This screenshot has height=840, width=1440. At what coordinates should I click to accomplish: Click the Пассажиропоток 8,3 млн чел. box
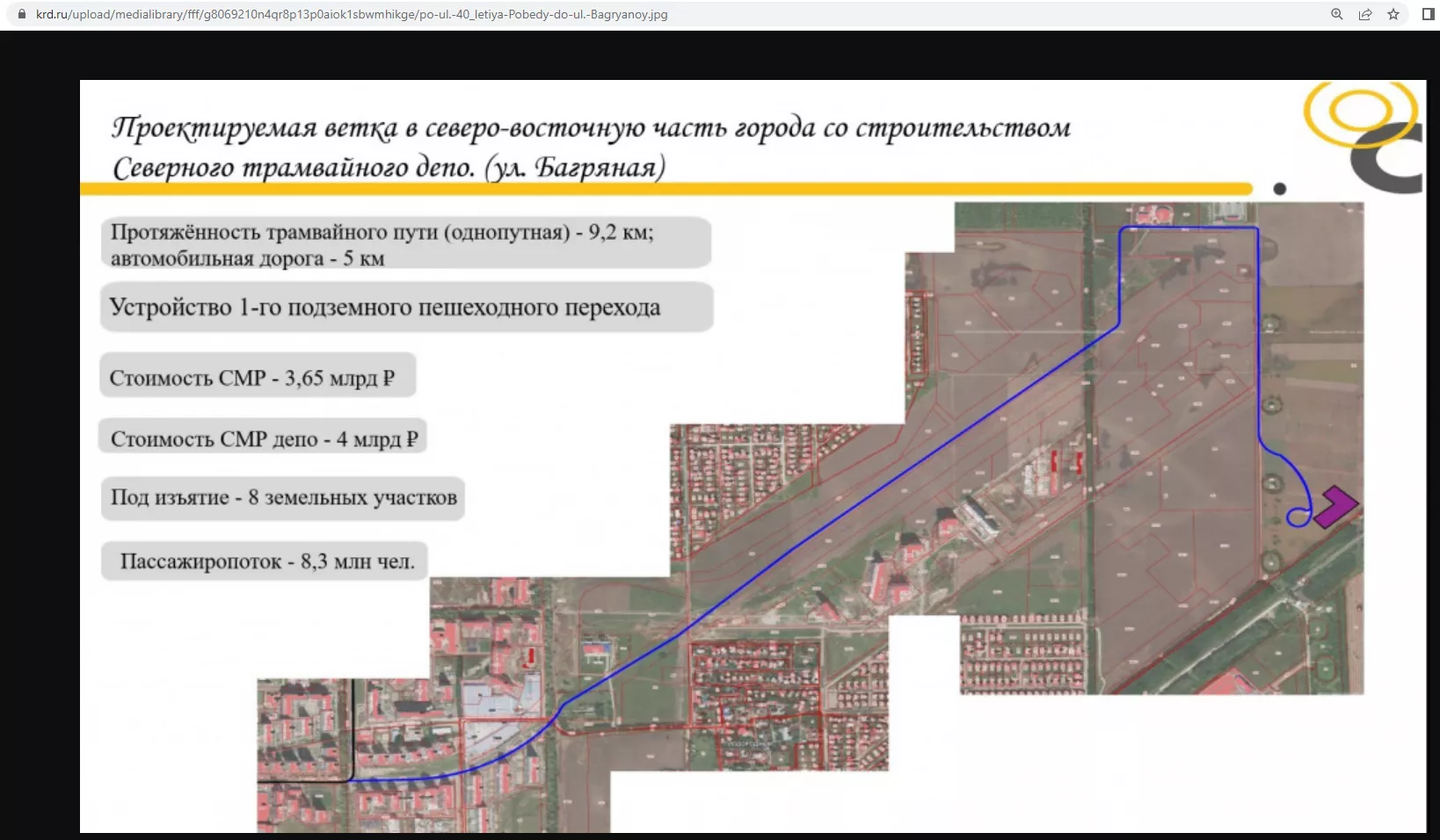[x=265, y=561]
